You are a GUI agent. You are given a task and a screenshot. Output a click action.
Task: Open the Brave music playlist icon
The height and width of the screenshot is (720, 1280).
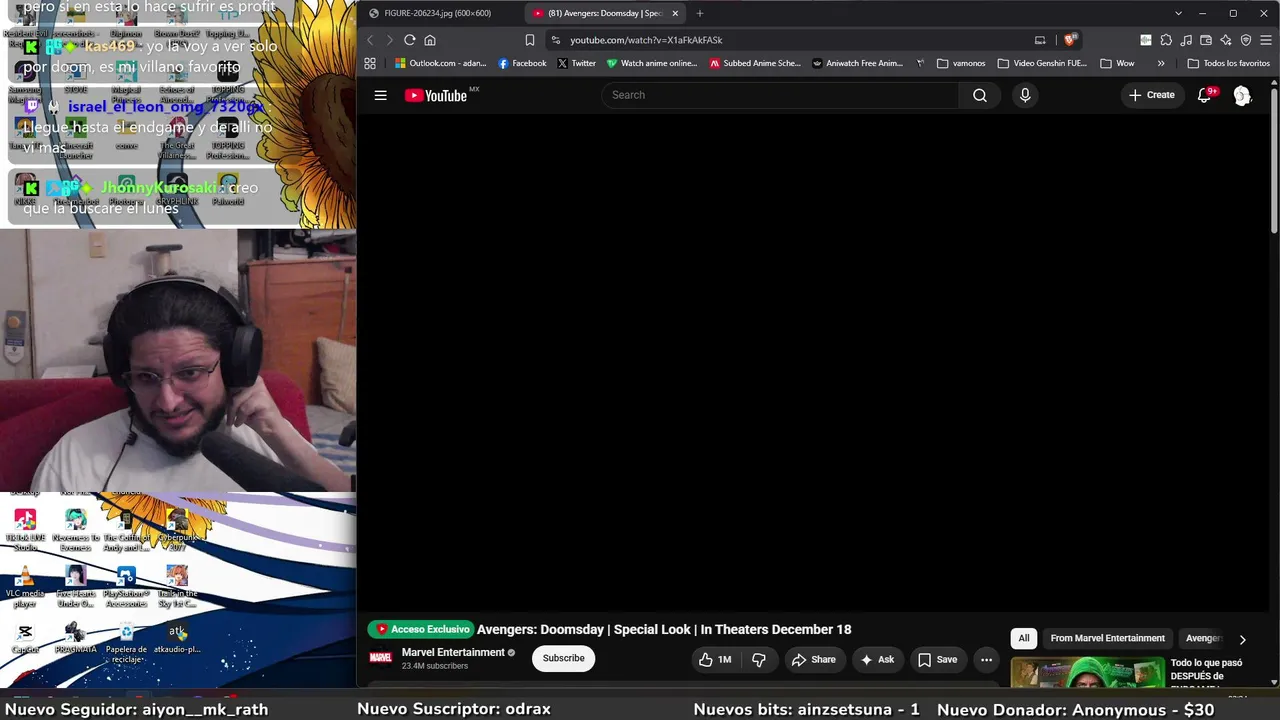(1186, 40)
